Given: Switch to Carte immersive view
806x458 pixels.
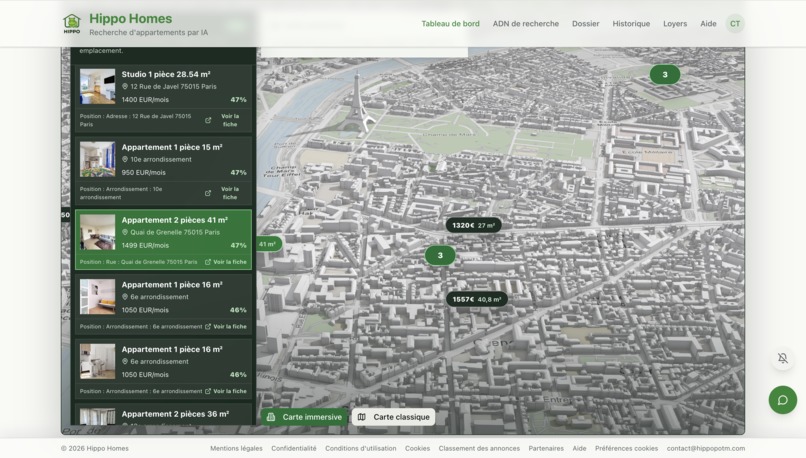Looking at the screenshot, I should (x=304, y=417).
